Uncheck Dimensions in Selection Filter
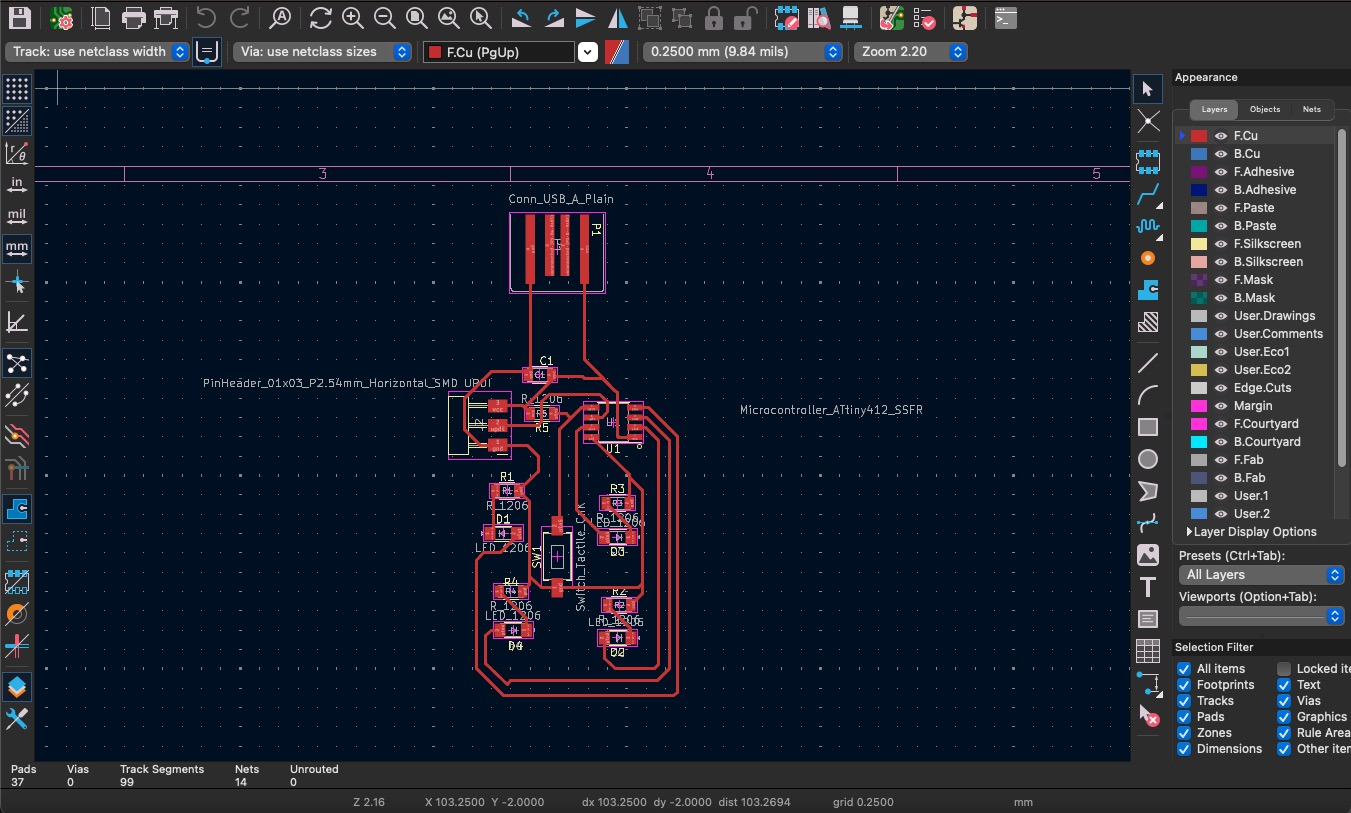Image resolution: width=1351 pixels, height=813 pixels. pyautogui.click(x=1184, y=749)
